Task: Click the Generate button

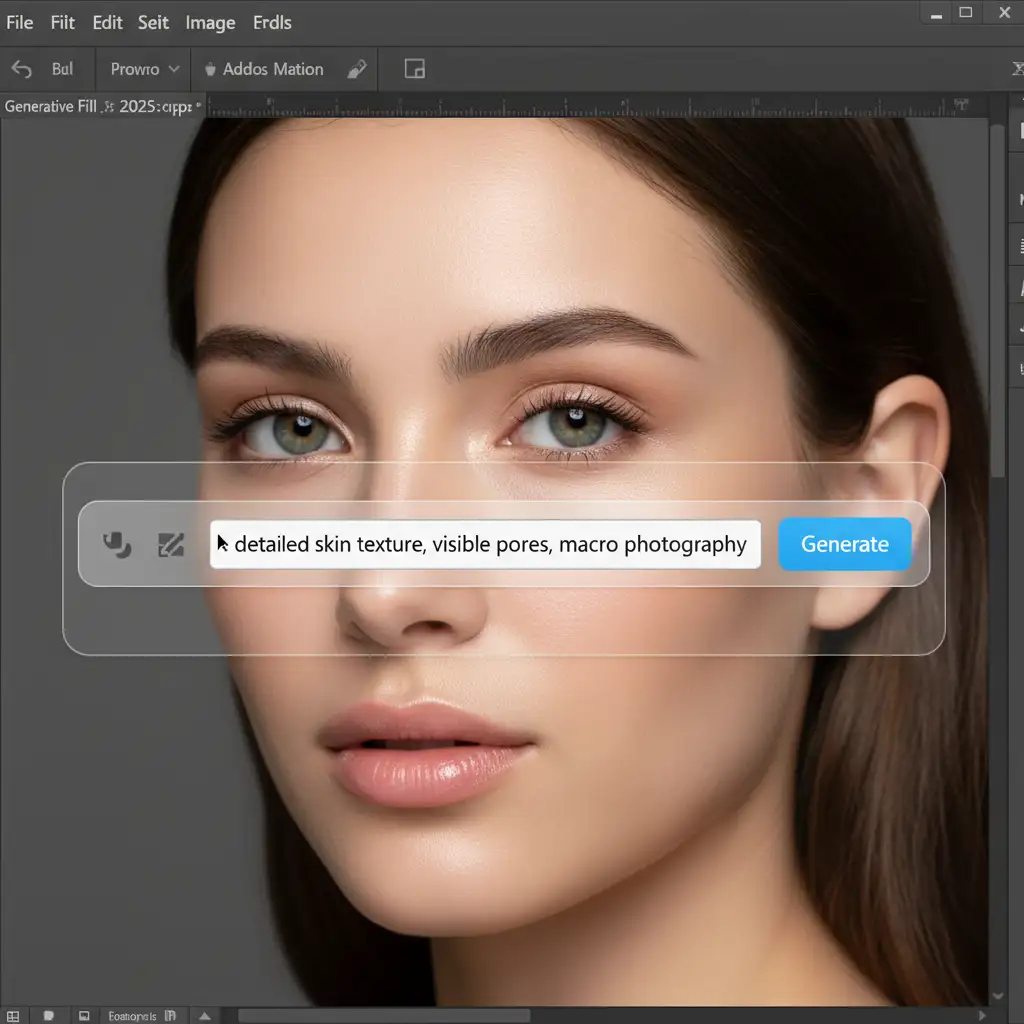Action: click(845, 544)
